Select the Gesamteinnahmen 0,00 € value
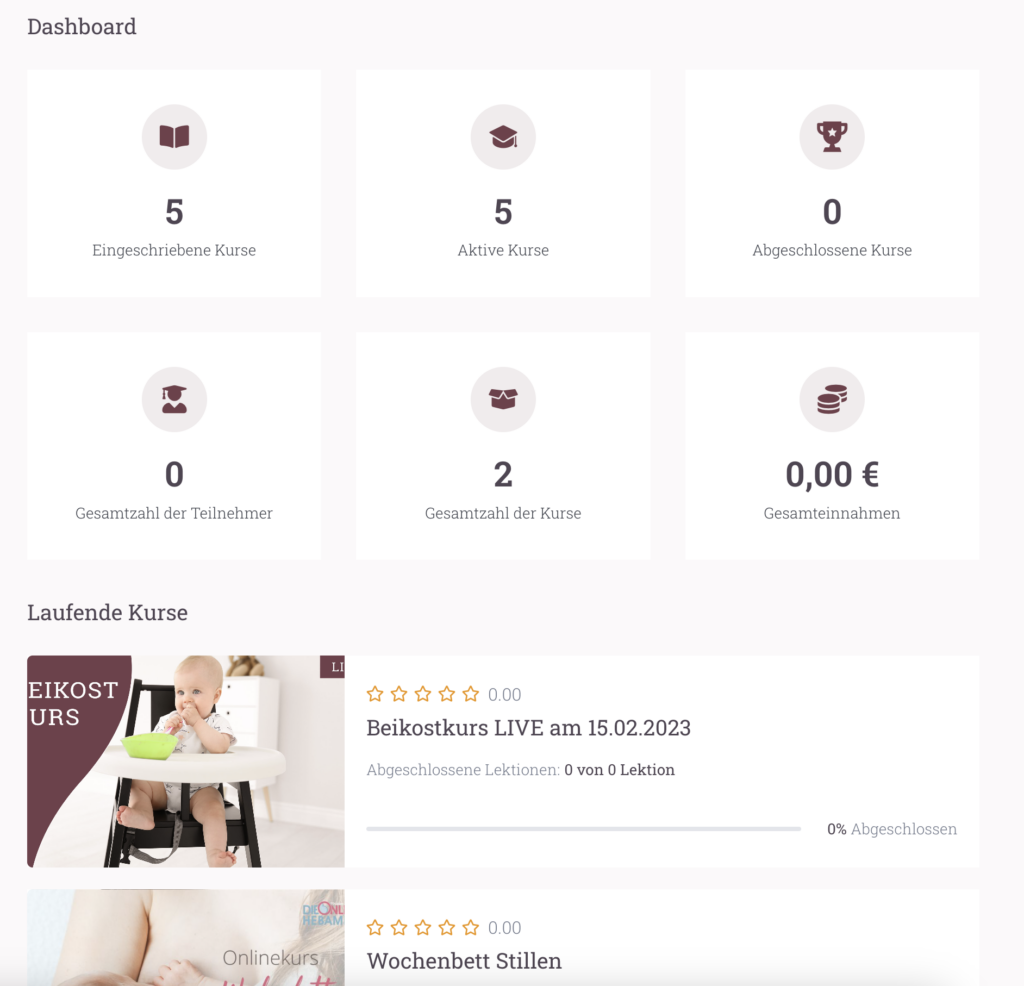This screenshot has width=1024, height=986. click(x=831, y=474)
